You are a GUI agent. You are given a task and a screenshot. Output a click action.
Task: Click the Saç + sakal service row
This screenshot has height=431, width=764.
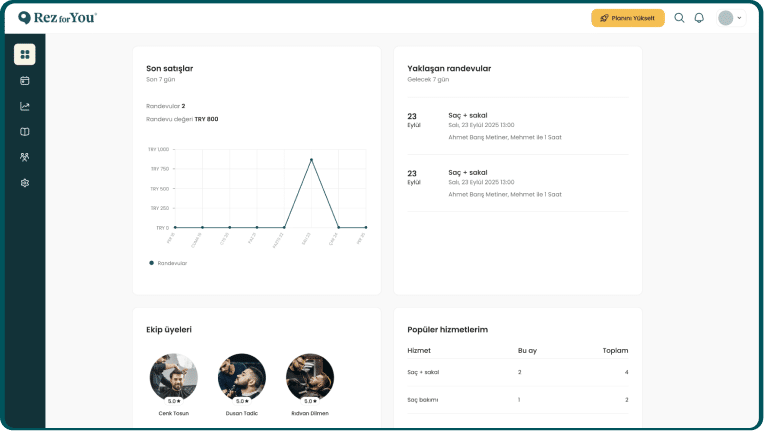517,372
